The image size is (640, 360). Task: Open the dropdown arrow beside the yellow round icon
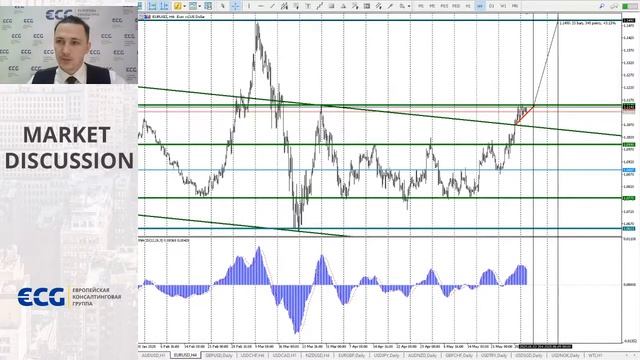[184, 6]
